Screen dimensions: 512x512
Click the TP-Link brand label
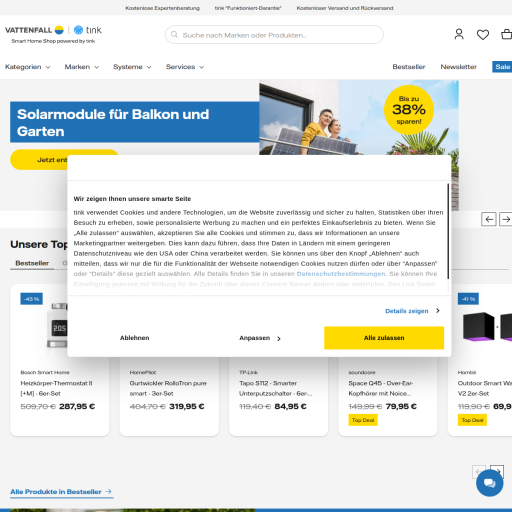point(248,372)
